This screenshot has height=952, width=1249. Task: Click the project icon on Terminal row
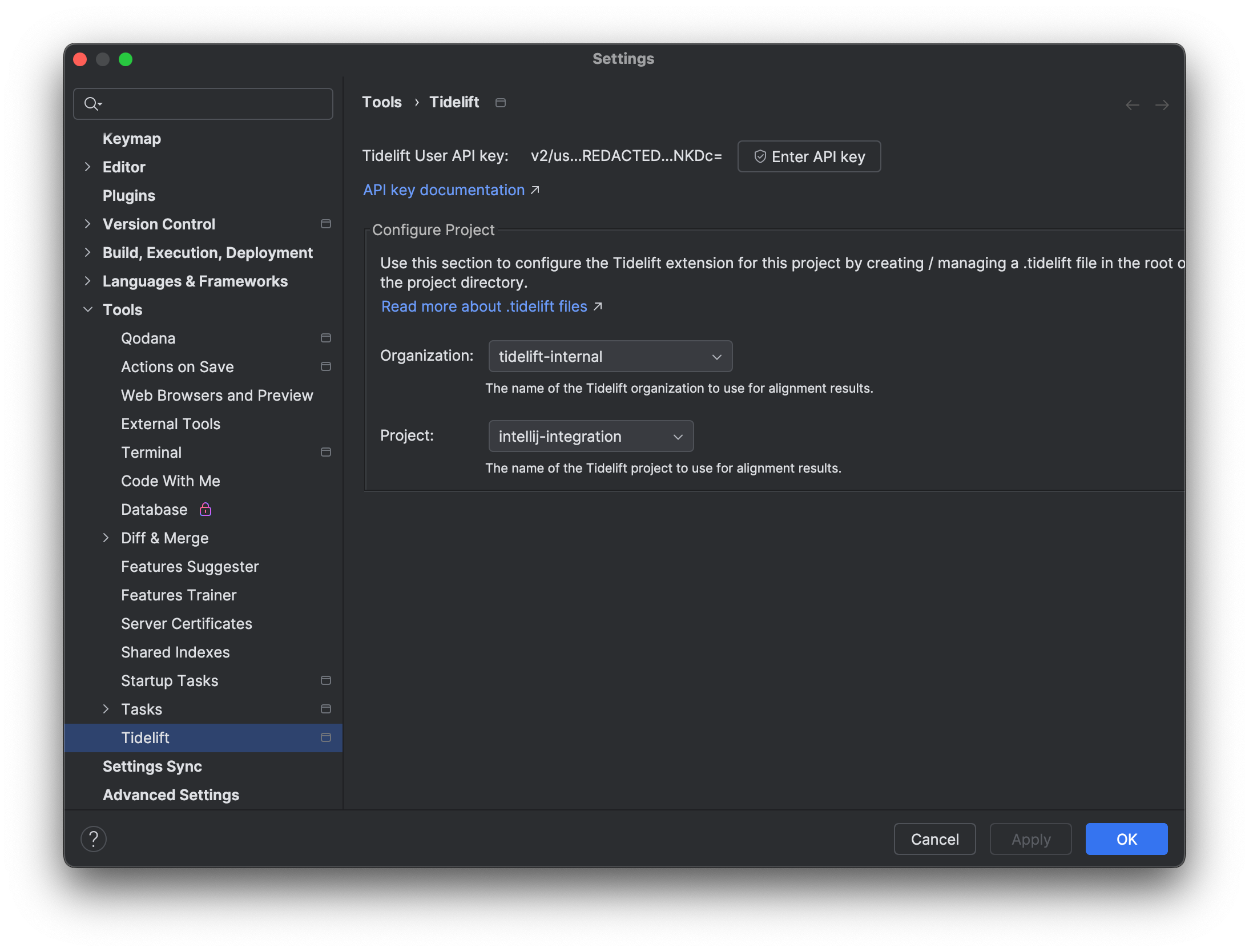coord(326,452)
